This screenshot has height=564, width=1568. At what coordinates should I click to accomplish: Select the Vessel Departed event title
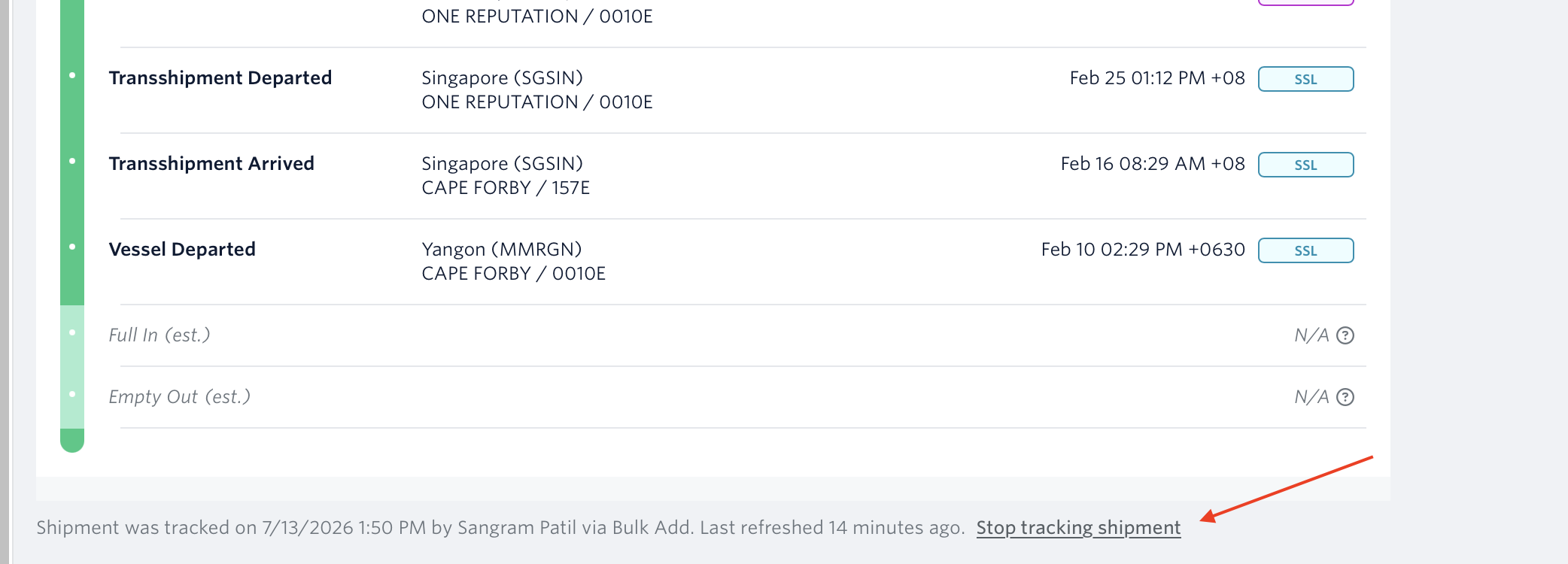(x=182, y=250)
